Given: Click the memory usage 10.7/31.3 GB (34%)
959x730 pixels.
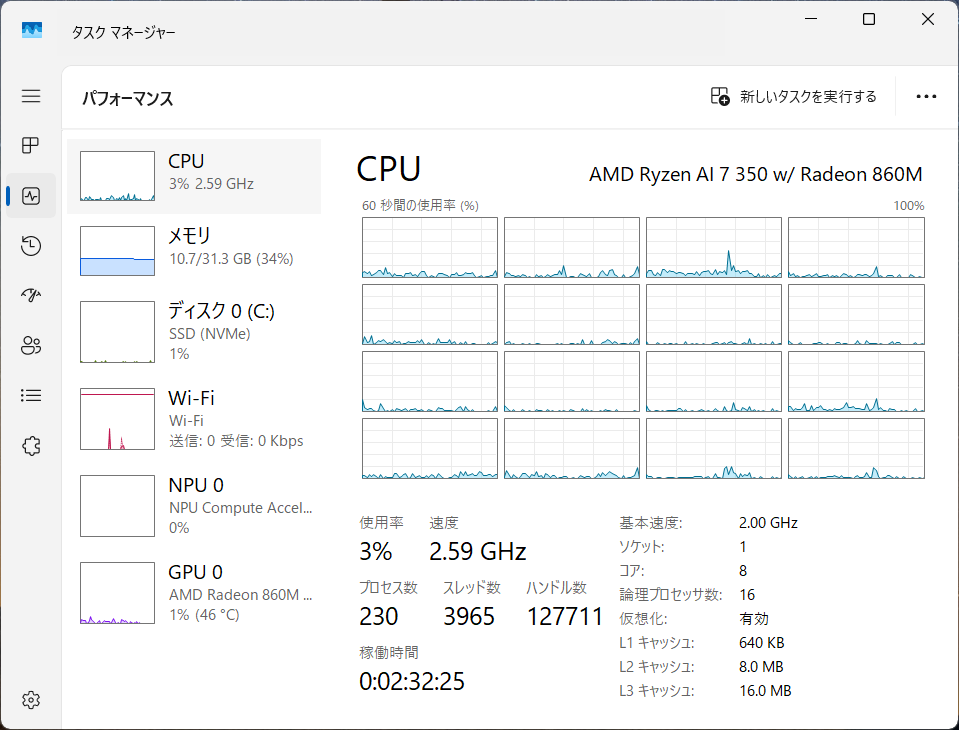Looking at the screenshot, I should 231,259.
